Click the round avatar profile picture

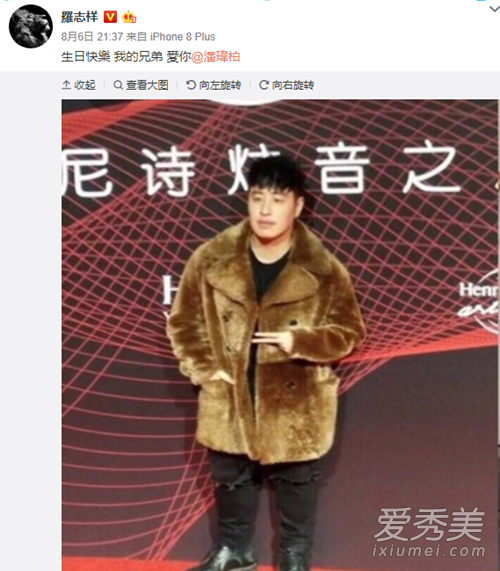(x=30, y=26)
